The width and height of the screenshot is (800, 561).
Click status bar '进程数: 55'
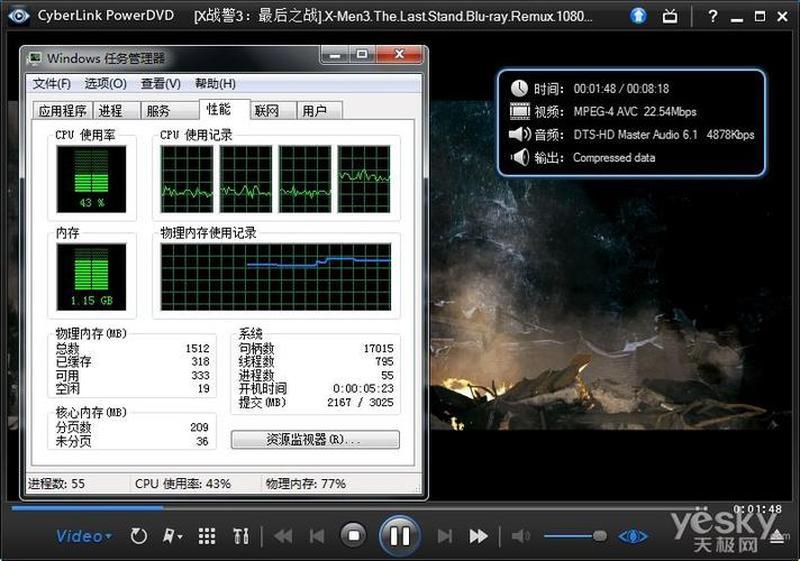56,483
